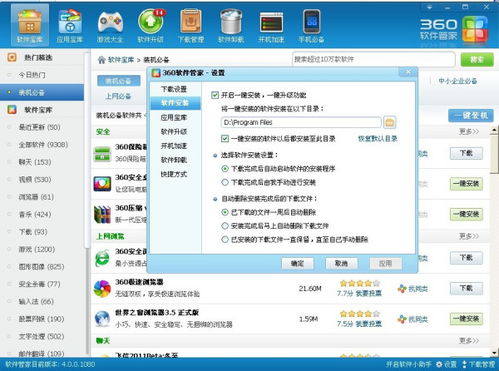This screenshot has height=371, width=499.
Task: Open the title bar dropdown menu arrow
Action: [429, 7]
